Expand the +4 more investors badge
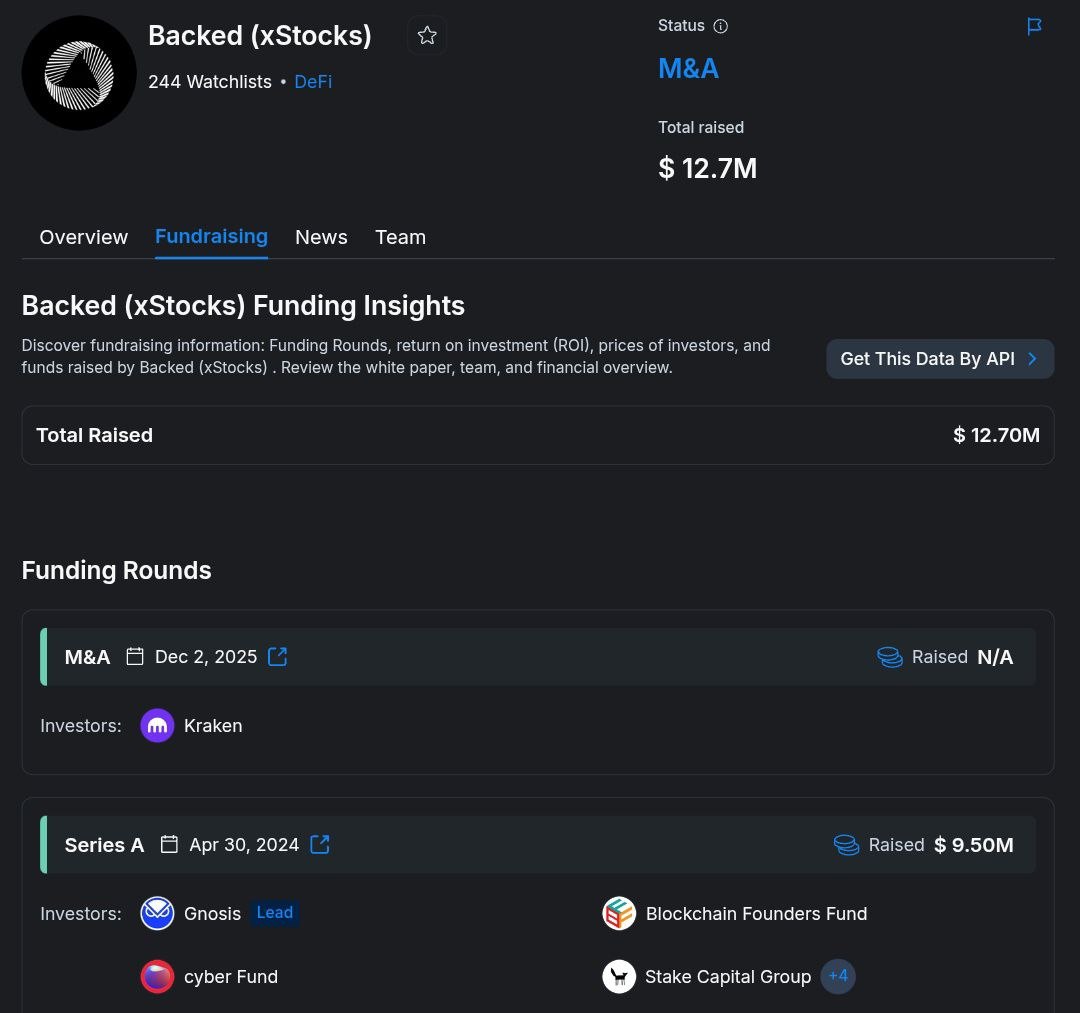The height and width of the screenshot is (1013, 1080). tap(838, 976)
